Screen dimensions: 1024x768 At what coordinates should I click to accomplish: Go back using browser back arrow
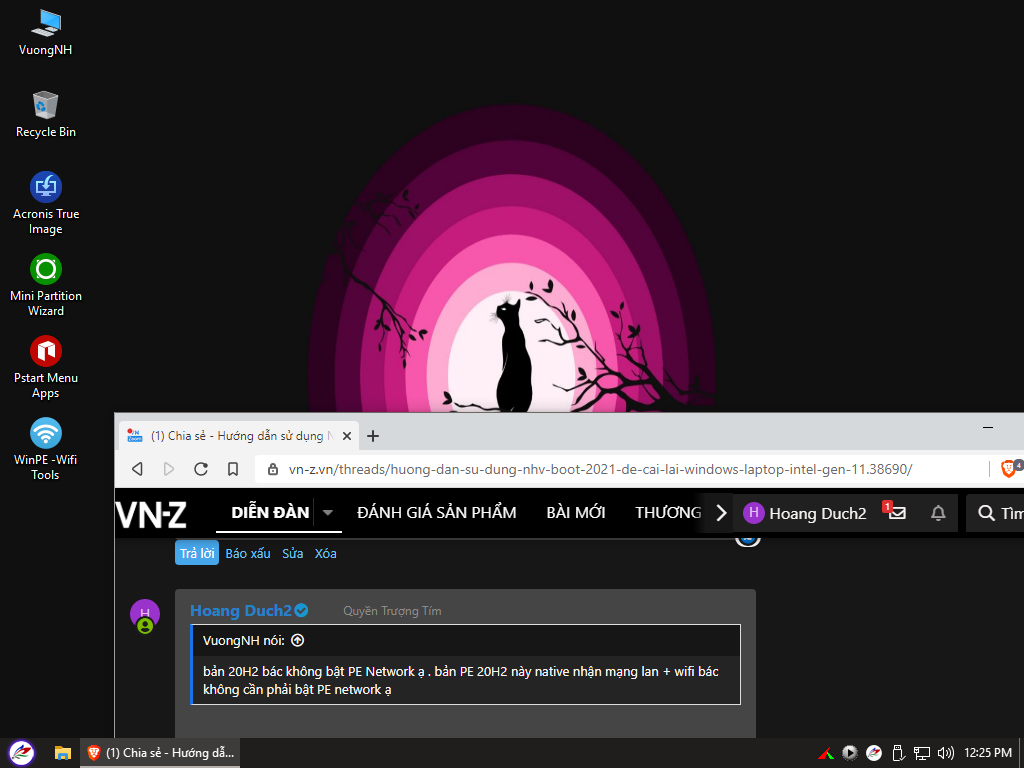pos(137,469)
